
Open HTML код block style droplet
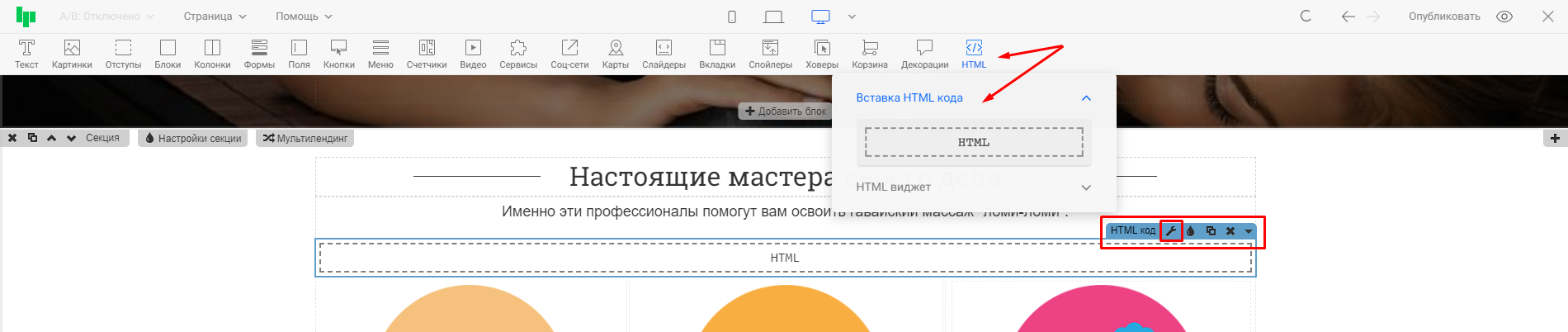pos(1191,231)
